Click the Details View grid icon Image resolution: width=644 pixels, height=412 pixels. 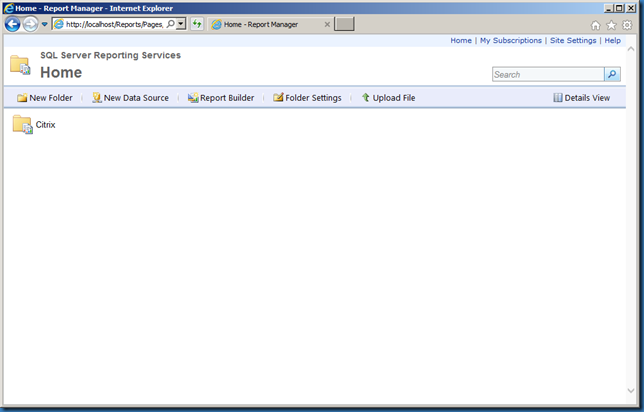tap(557, 97)
